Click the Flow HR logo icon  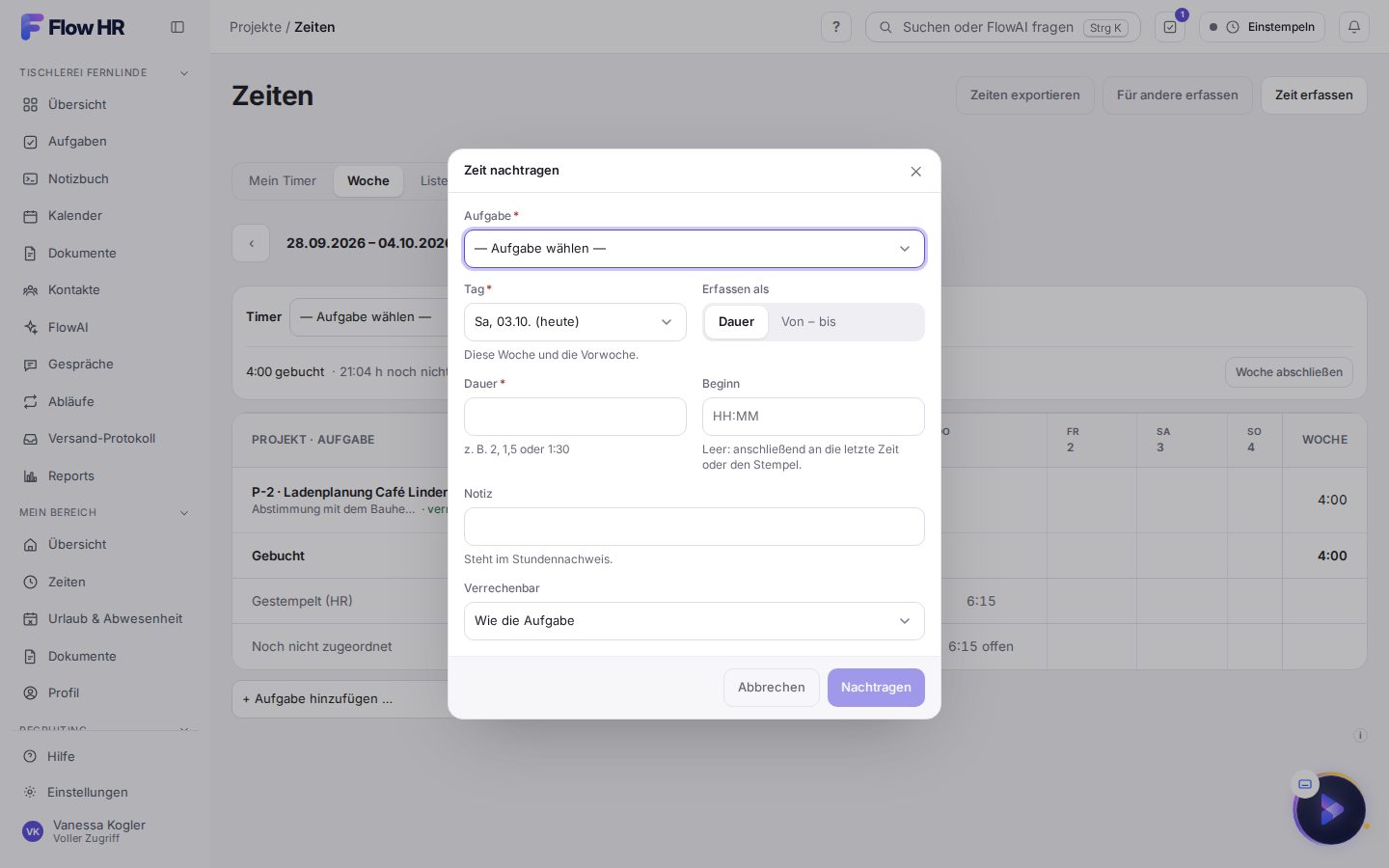pos(32,27)
